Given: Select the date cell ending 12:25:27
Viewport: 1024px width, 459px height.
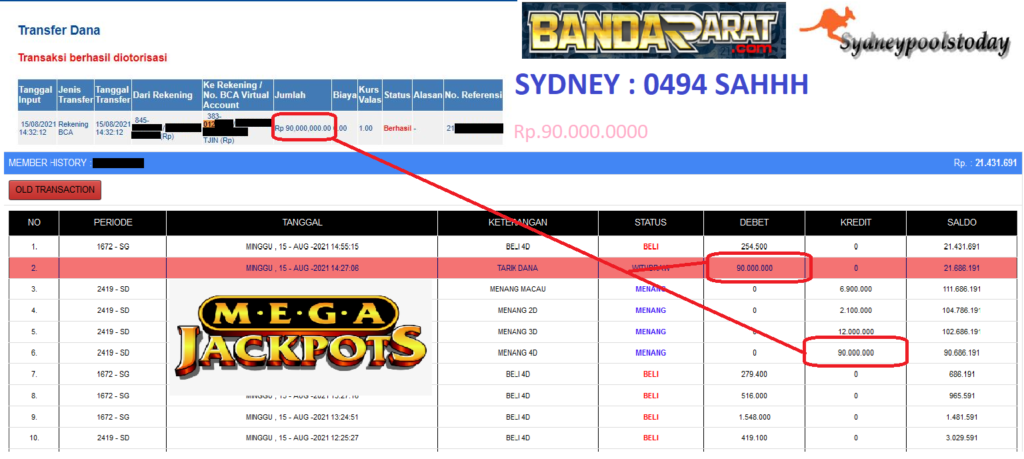Looking at the screenshot, I should (302, 437).
